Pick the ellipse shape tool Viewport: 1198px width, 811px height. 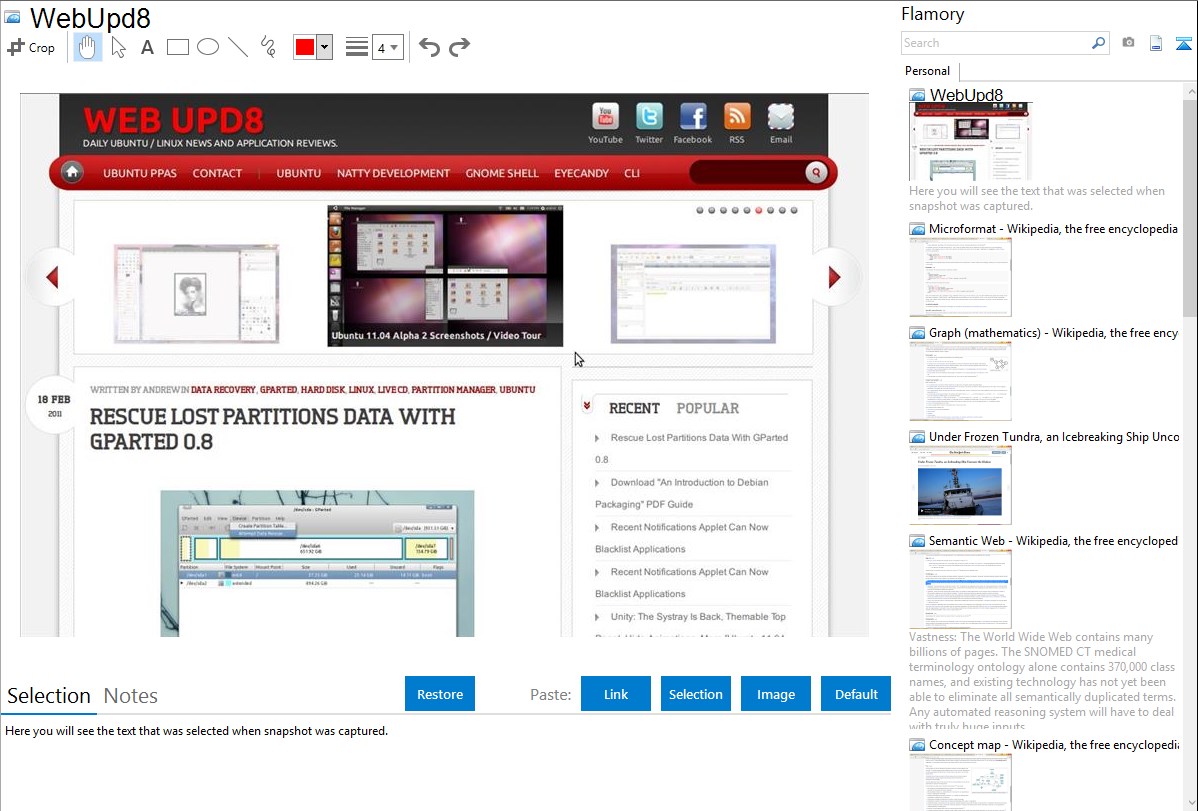pos(208,47)
